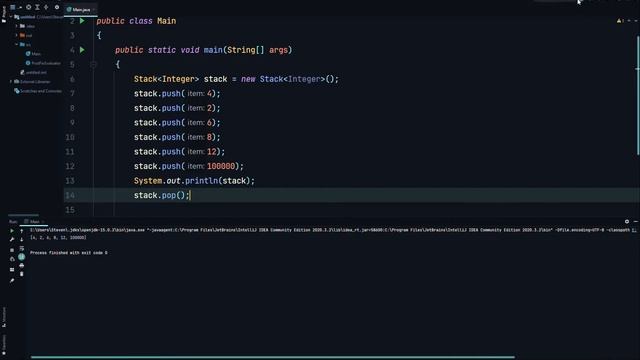This screenshot has width=640, height=360.
Task: Open the Structure tool window side tab
Action: coord(4,317)
